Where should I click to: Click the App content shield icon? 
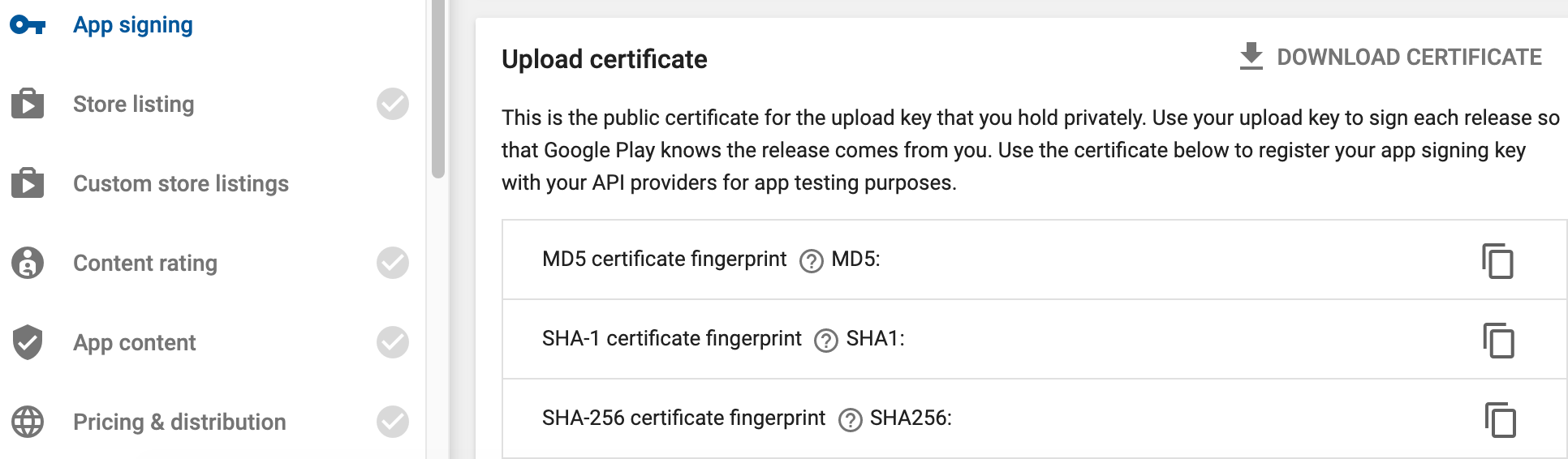coord(28,341)
